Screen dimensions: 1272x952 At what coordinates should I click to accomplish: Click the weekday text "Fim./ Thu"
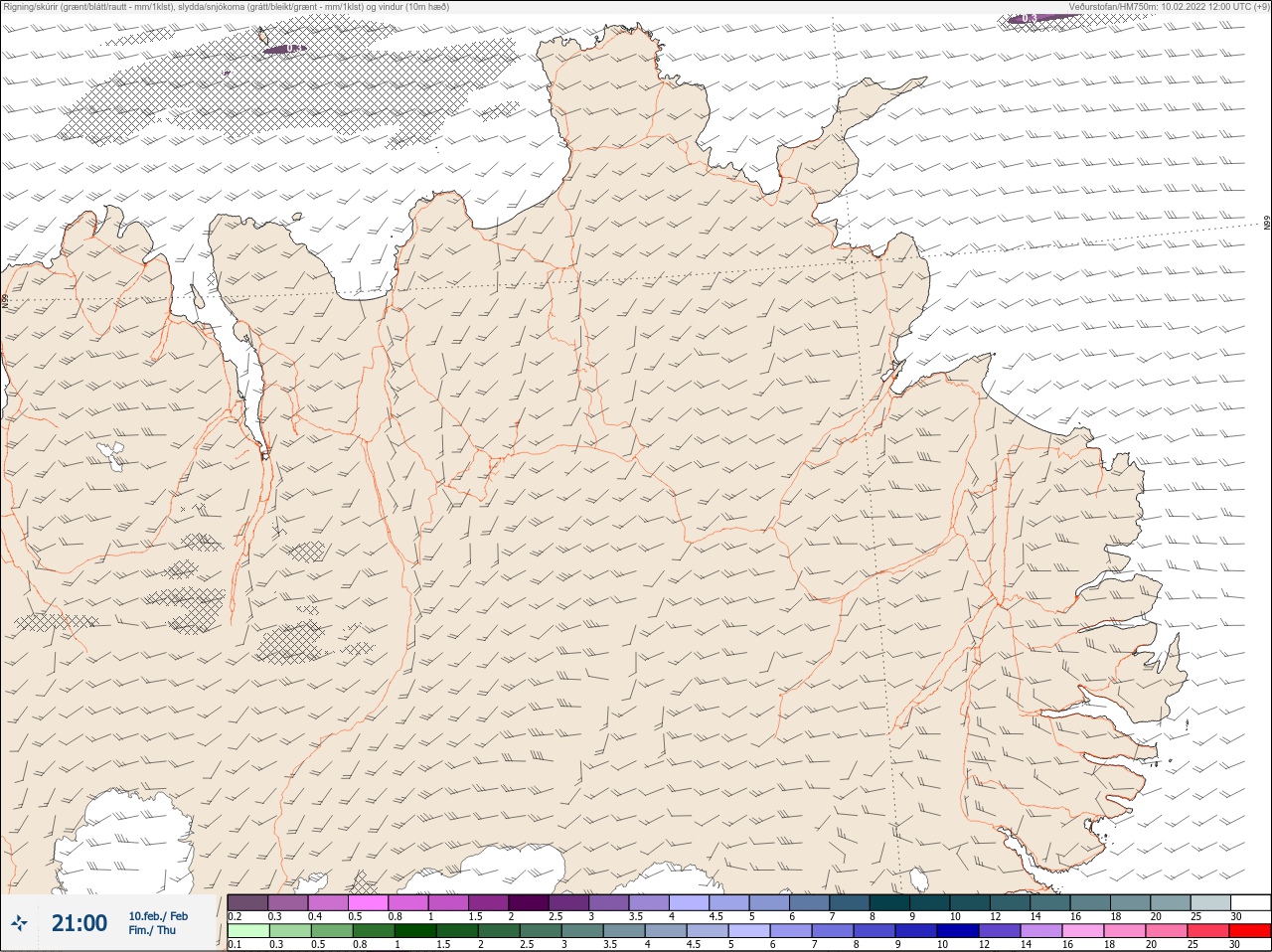(x=152, y=930)
